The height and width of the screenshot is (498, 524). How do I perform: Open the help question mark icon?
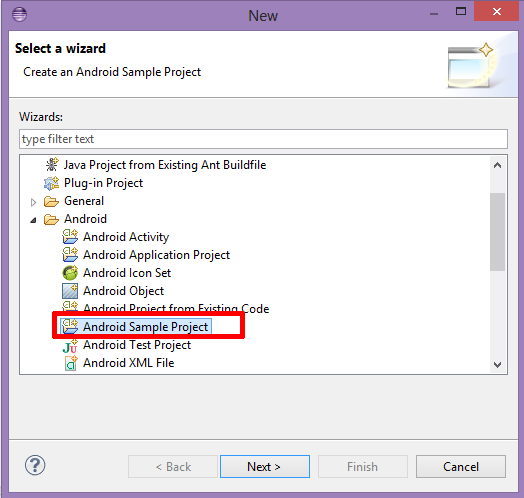pos(35,465)
